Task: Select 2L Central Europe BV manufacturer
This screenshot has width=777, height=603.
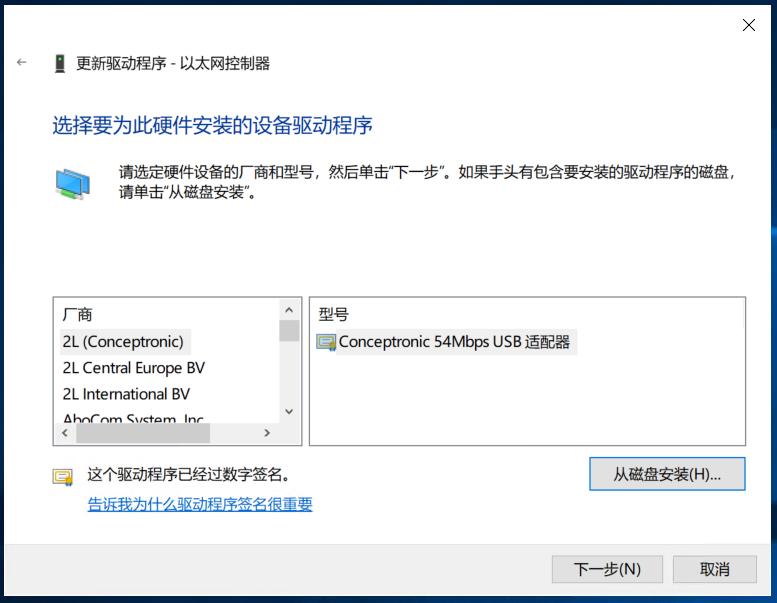Action: tap(133, 368)
